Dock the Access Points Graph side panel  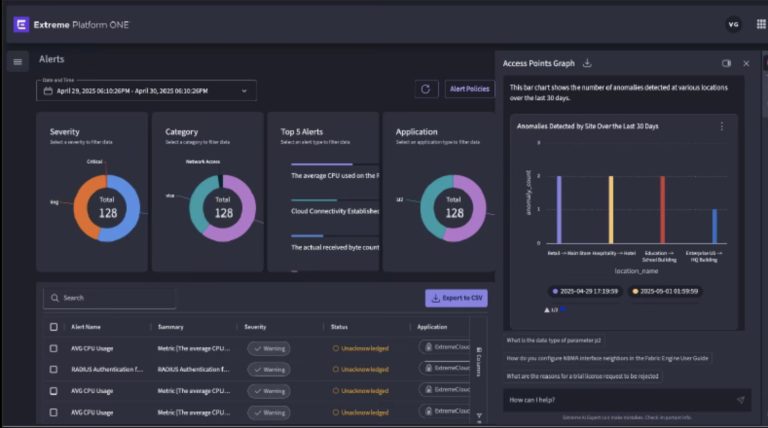[x=726, y=63]
